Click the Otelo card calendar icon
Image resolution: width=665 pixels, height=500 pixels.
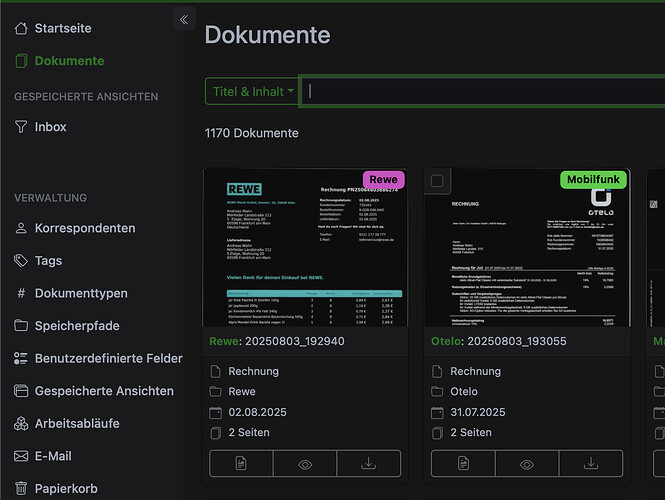pos(437,413)
